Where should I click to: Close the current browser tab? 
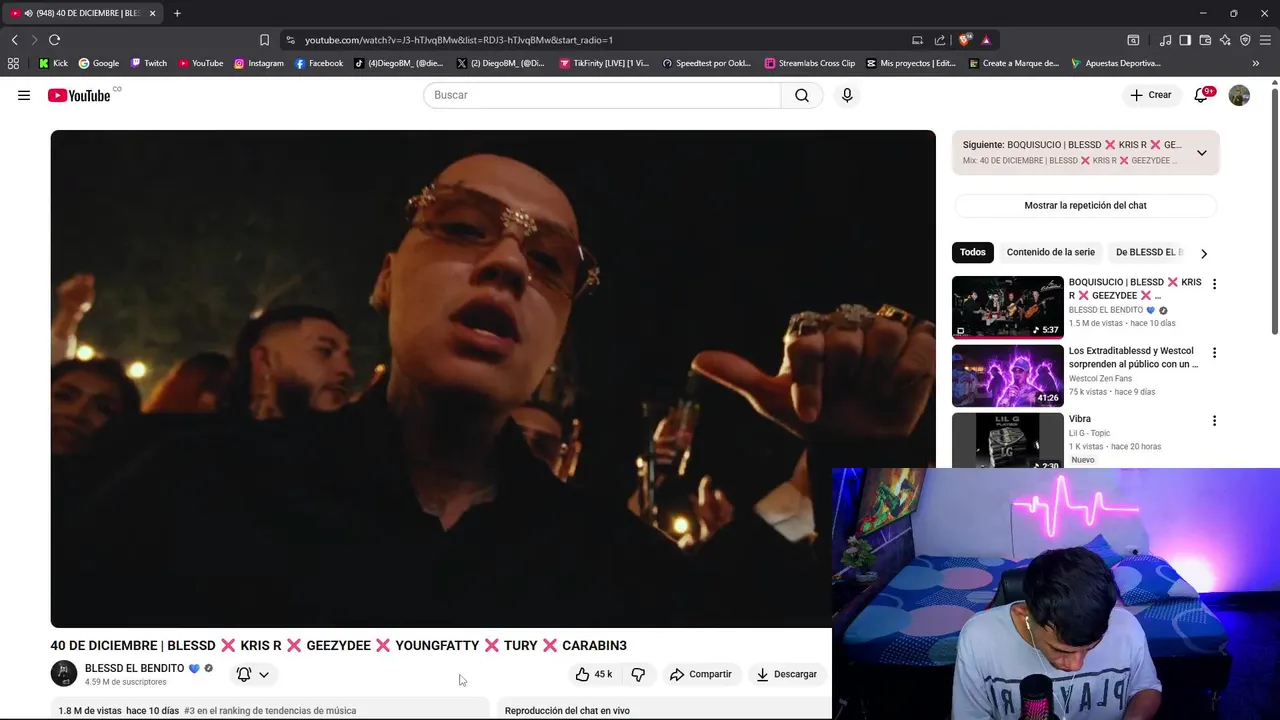click(x=152, y=13)
